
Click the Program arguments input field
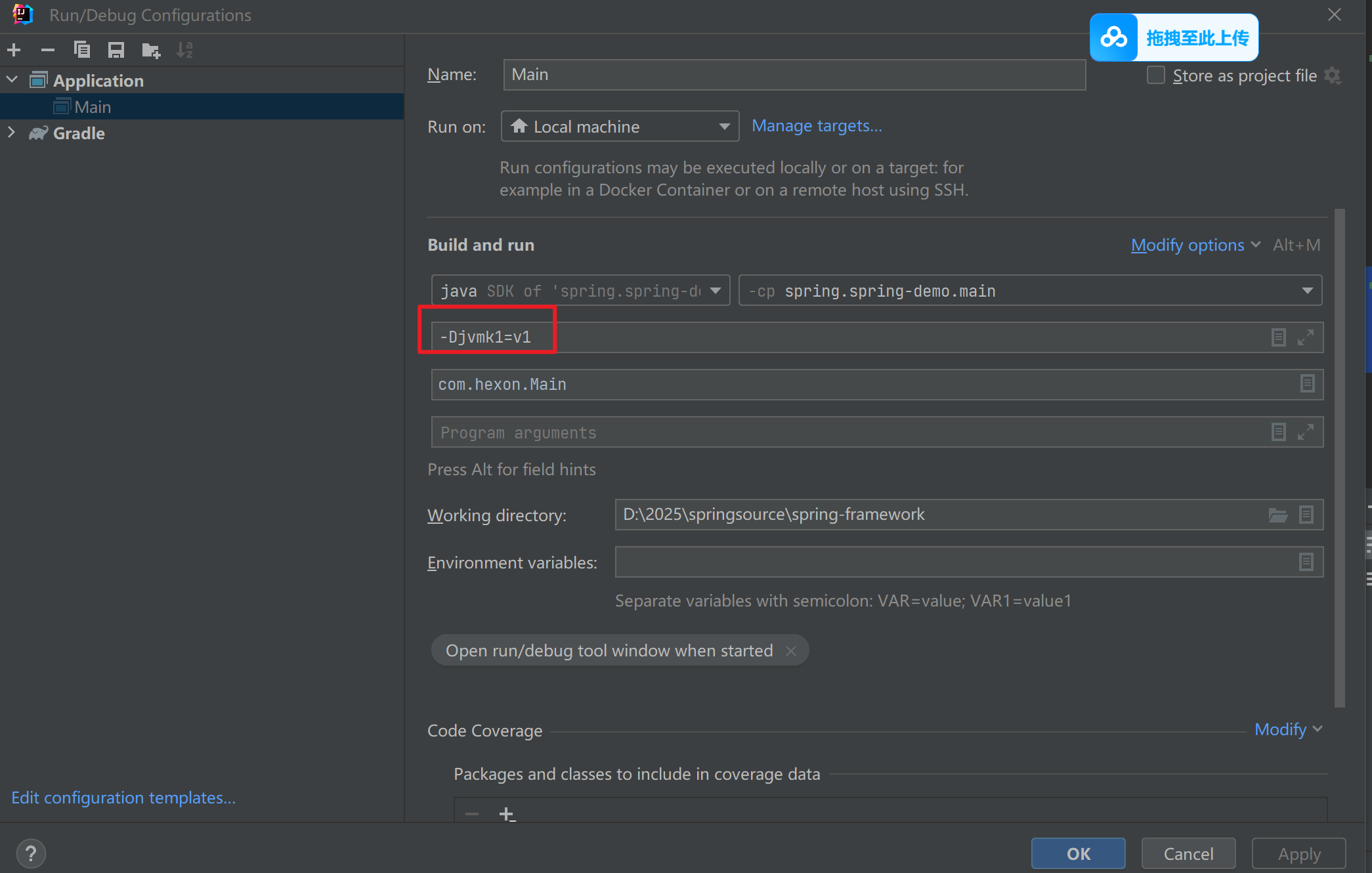click(x=847, y=433)
